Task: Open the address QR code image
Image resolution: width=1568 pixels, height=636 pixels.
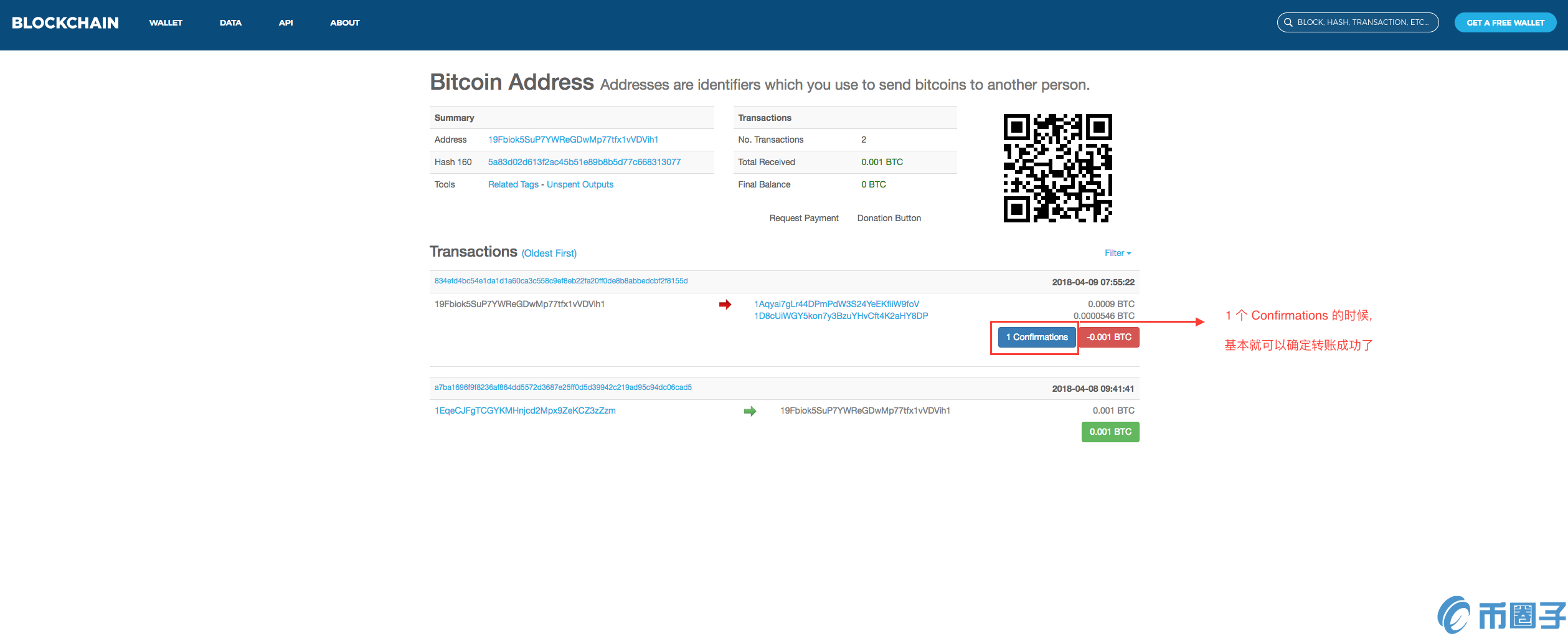Action: pyautogui.click(x=1057, y=168)
